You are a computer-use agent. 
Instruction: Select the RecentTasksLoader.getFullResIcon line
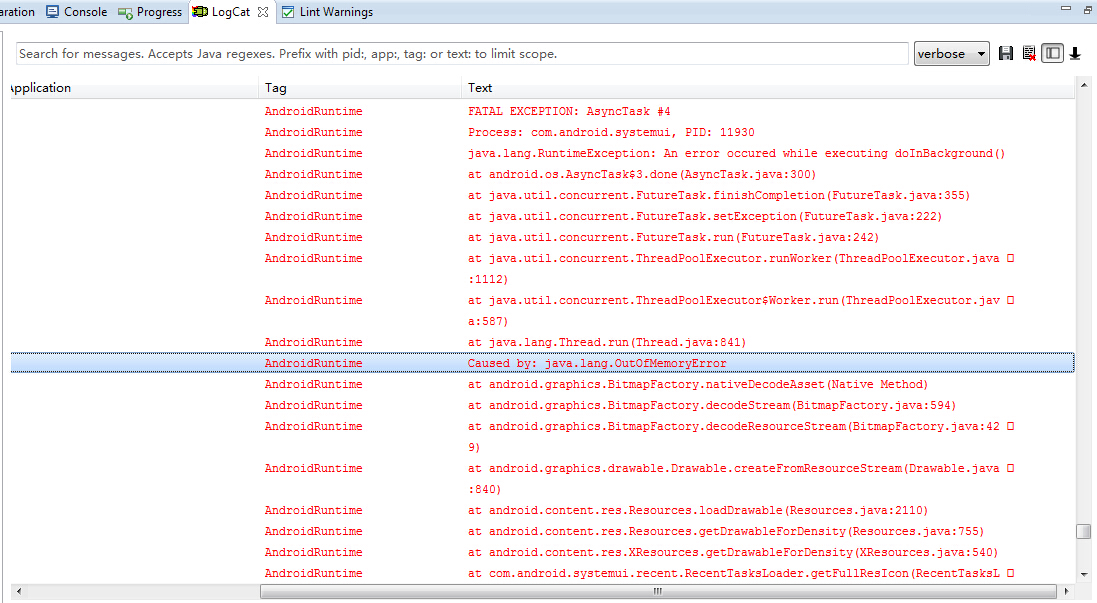tap(542, 573)
